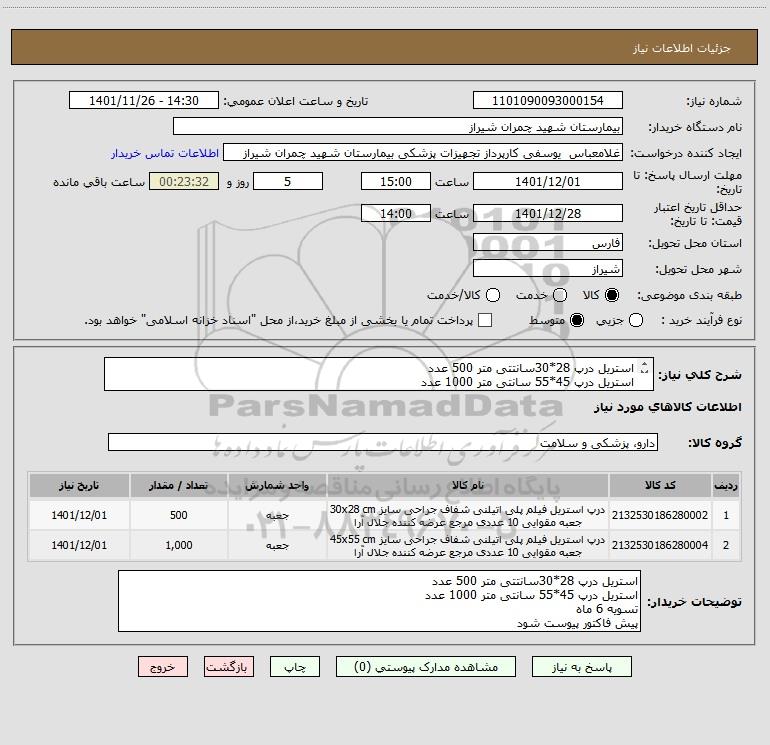The width and height of the screenshot is (770, 745).
Task: Click quantity cell 500
Action: [x=179, y=515]
